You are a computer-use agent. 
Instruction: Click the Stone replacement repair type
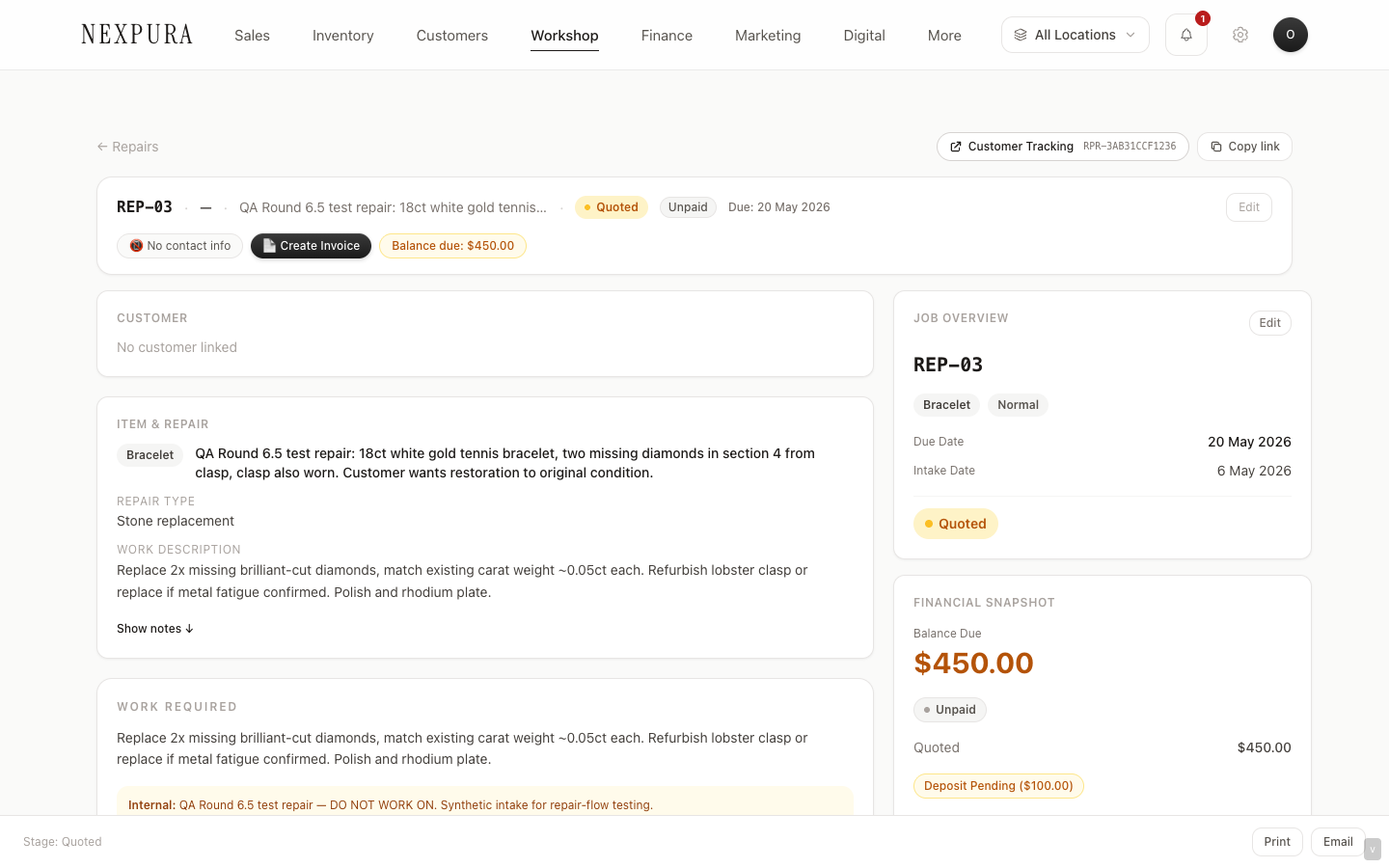point(176,521)
